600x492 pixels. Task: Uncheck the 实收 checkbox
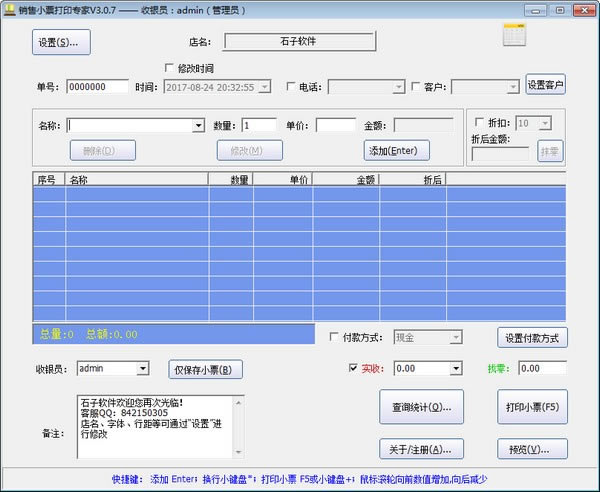[x=353, y=368]
